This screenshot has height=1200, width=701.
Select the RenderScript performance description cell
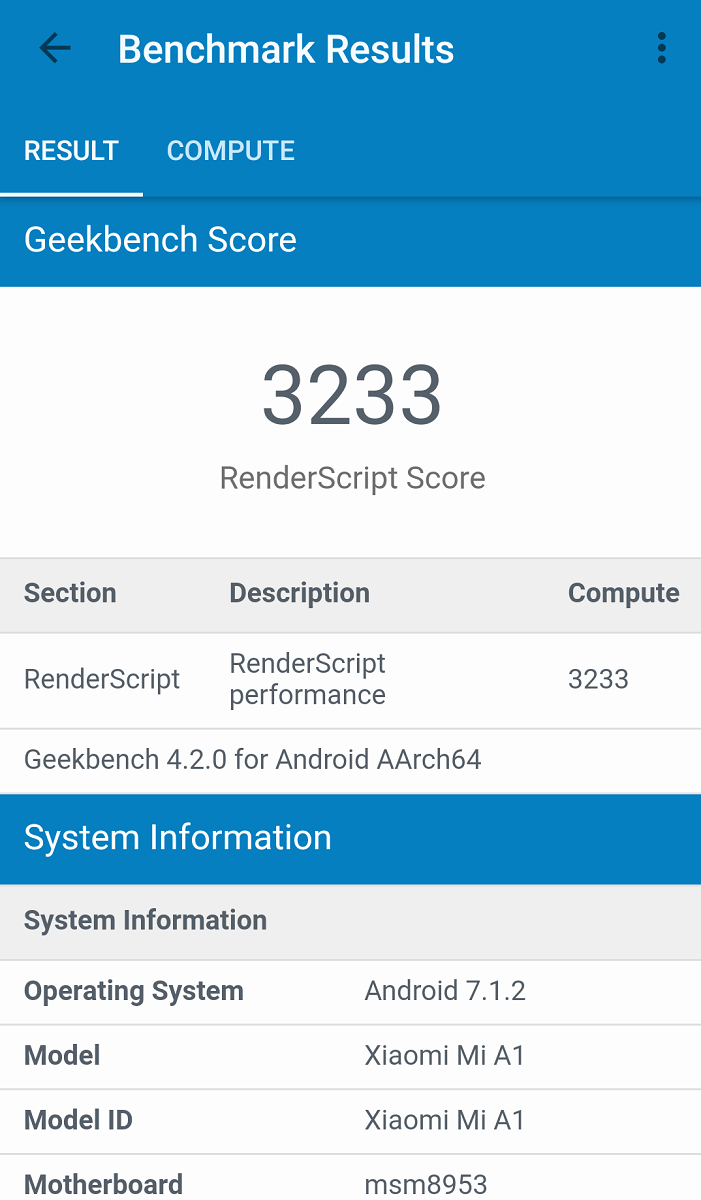pos(308,679)
